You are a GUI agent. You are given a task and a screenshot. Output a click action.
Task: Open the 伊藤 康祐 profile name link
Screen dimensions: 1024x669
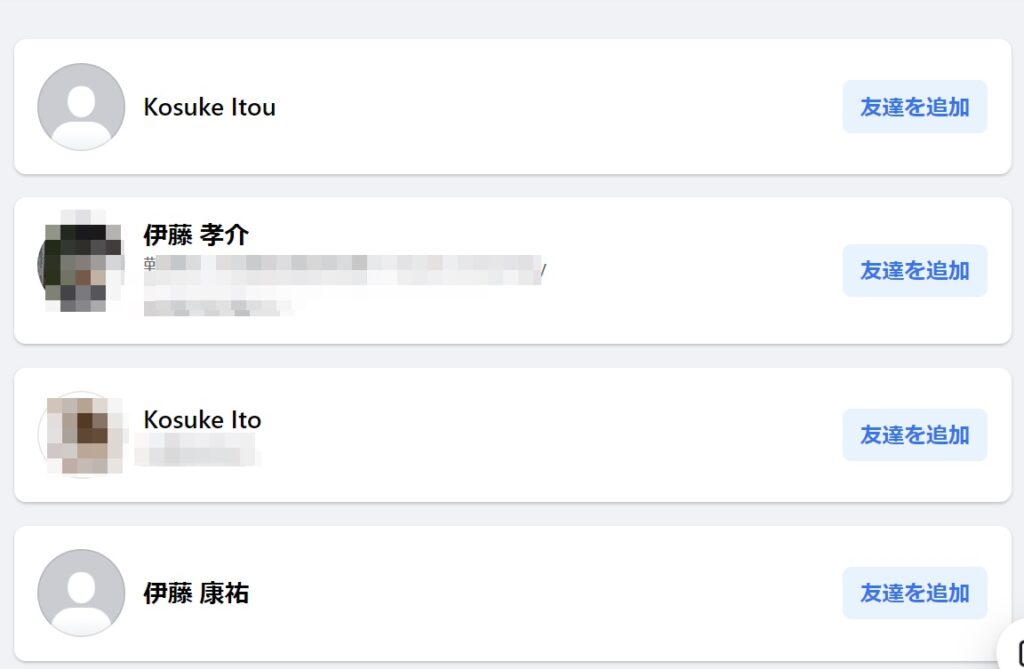coord(196,593)
